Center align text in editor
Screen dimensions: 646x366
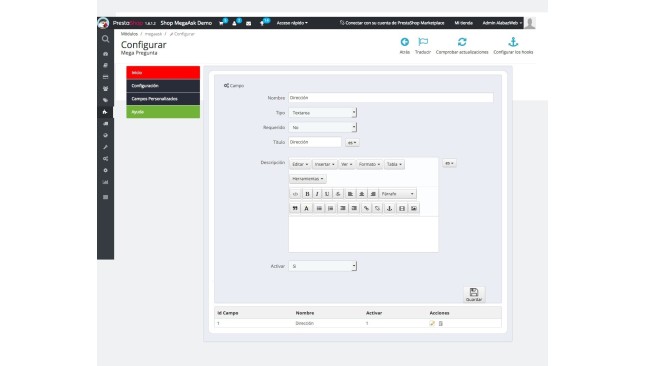[x=362, y=194]
